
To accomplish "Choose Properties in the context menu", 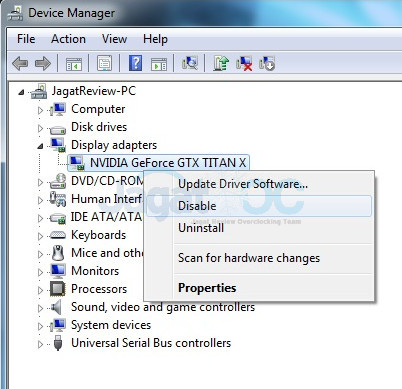I will click(259, 288).
